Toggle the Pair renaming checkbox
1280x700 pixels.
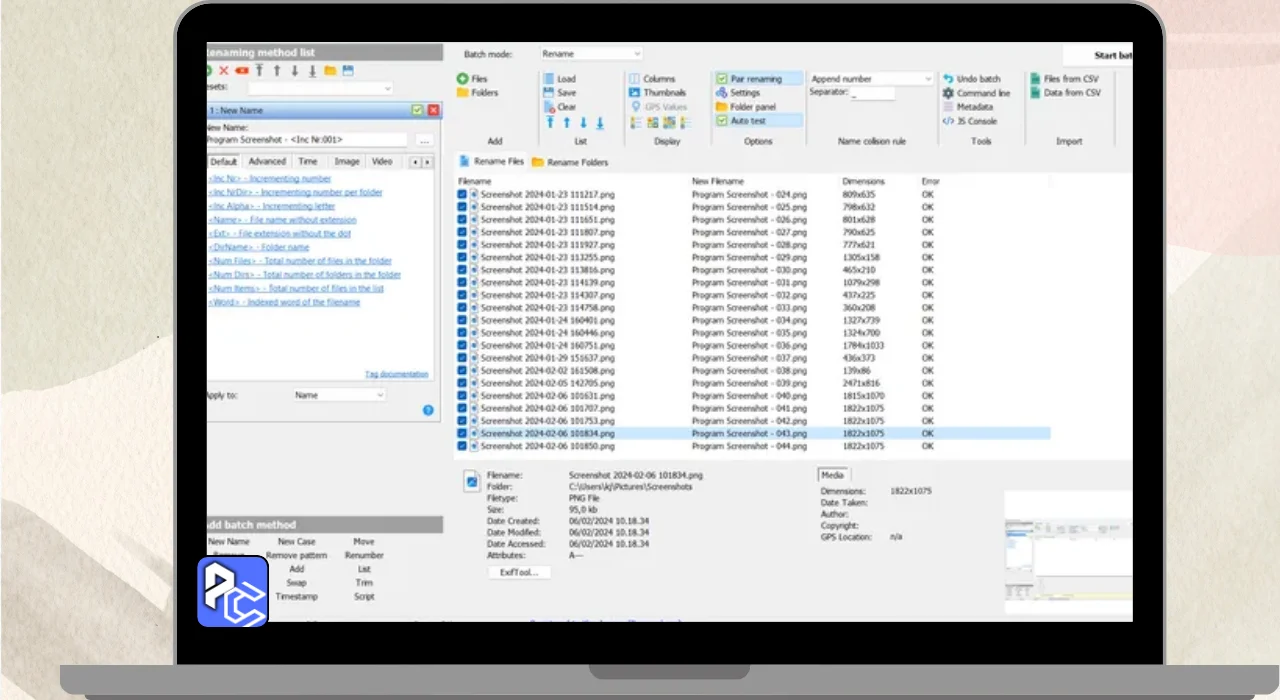click(722, 79)
